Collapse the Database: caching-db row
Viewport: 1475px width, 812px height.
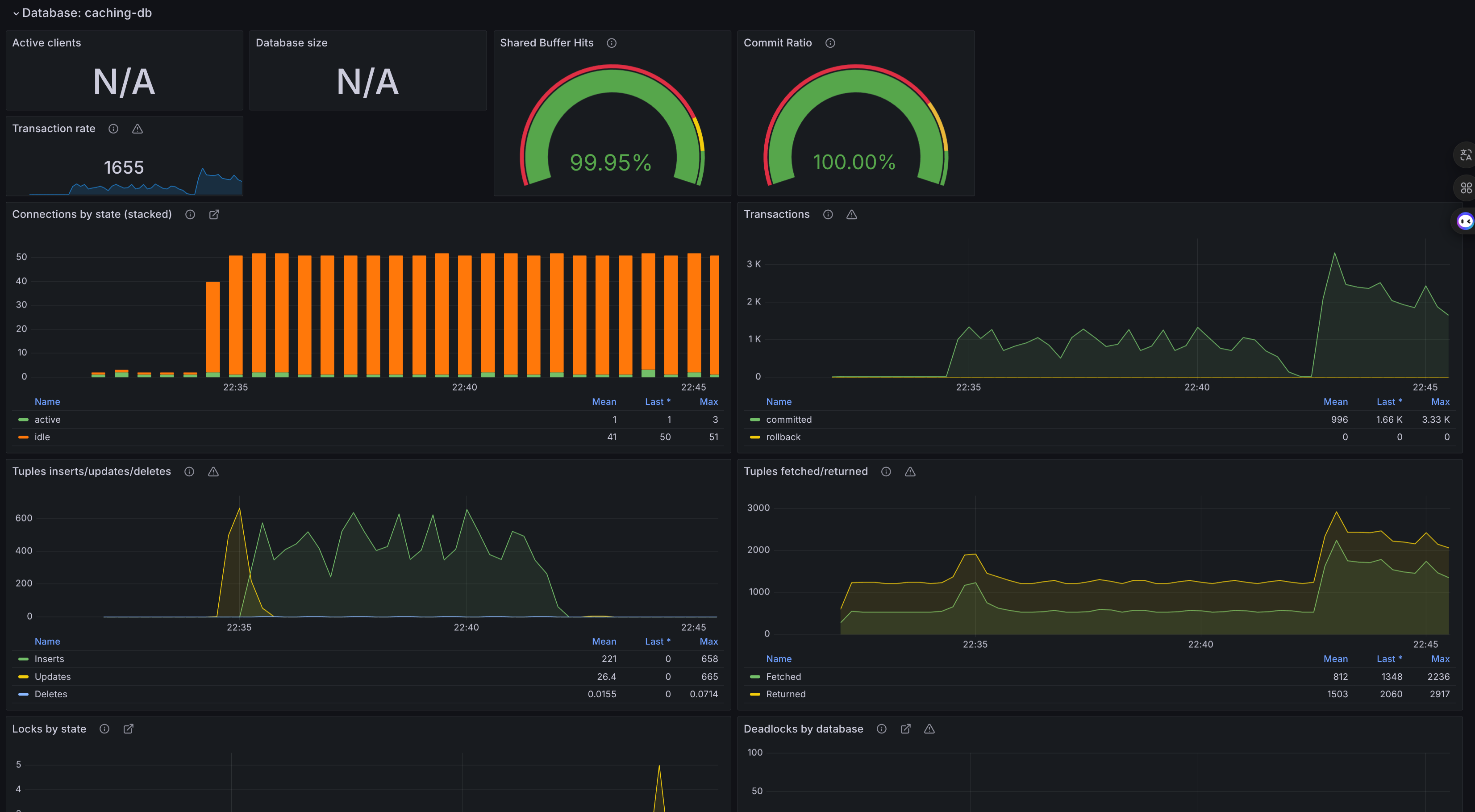(x=16, y=13)
